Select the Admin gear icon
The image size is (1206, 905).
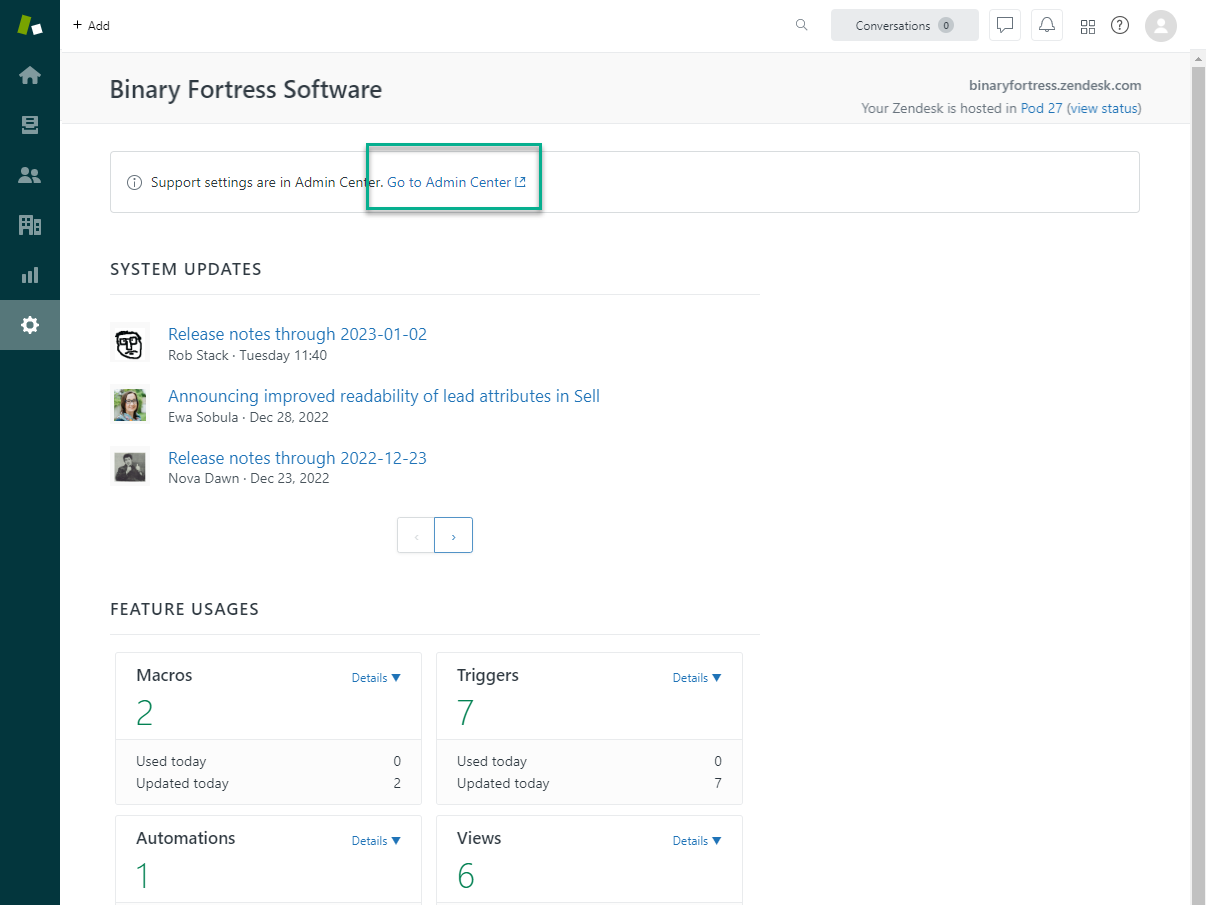(30, 325)
